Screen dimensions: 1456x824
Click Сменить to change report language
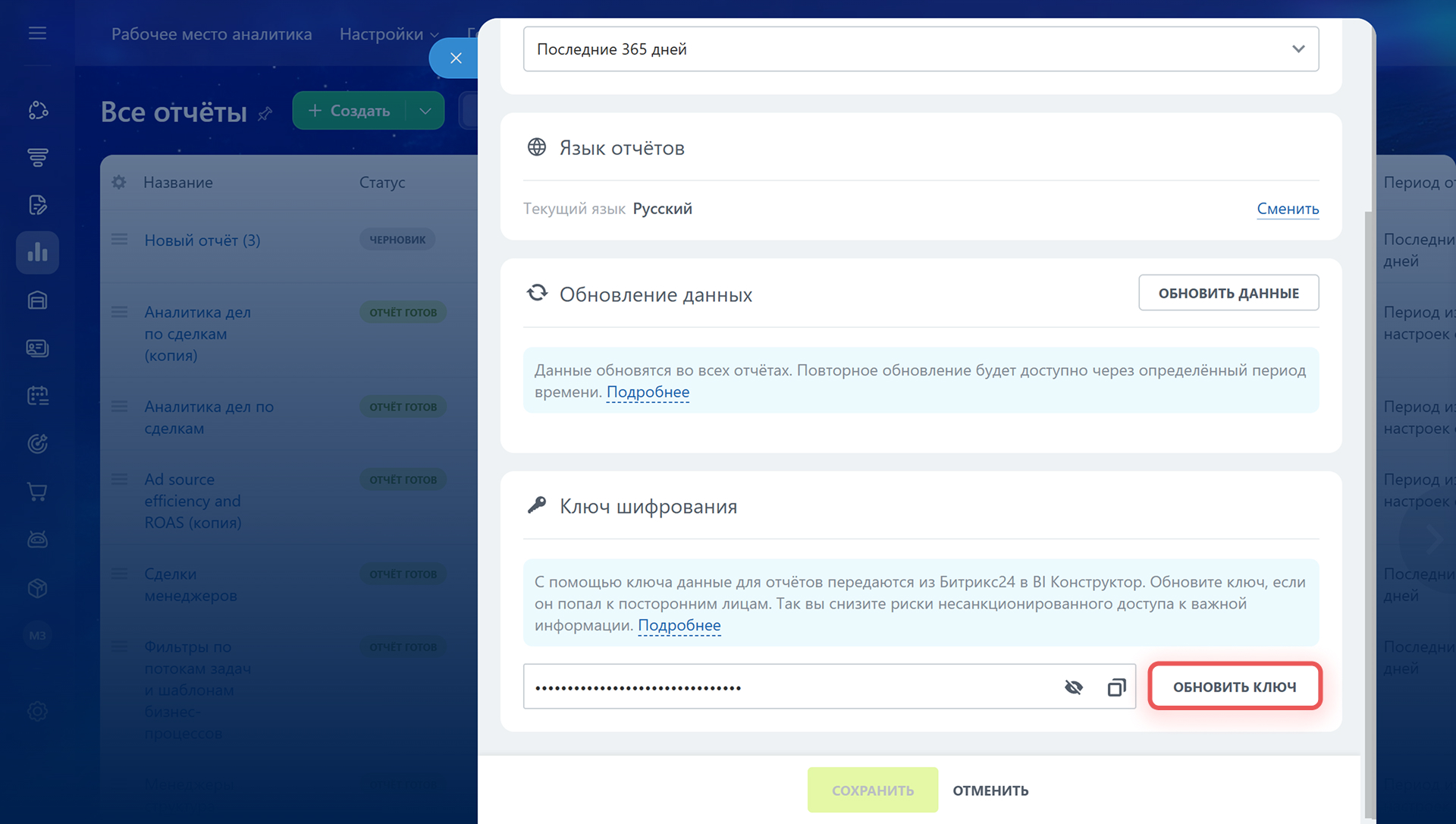1288,209
